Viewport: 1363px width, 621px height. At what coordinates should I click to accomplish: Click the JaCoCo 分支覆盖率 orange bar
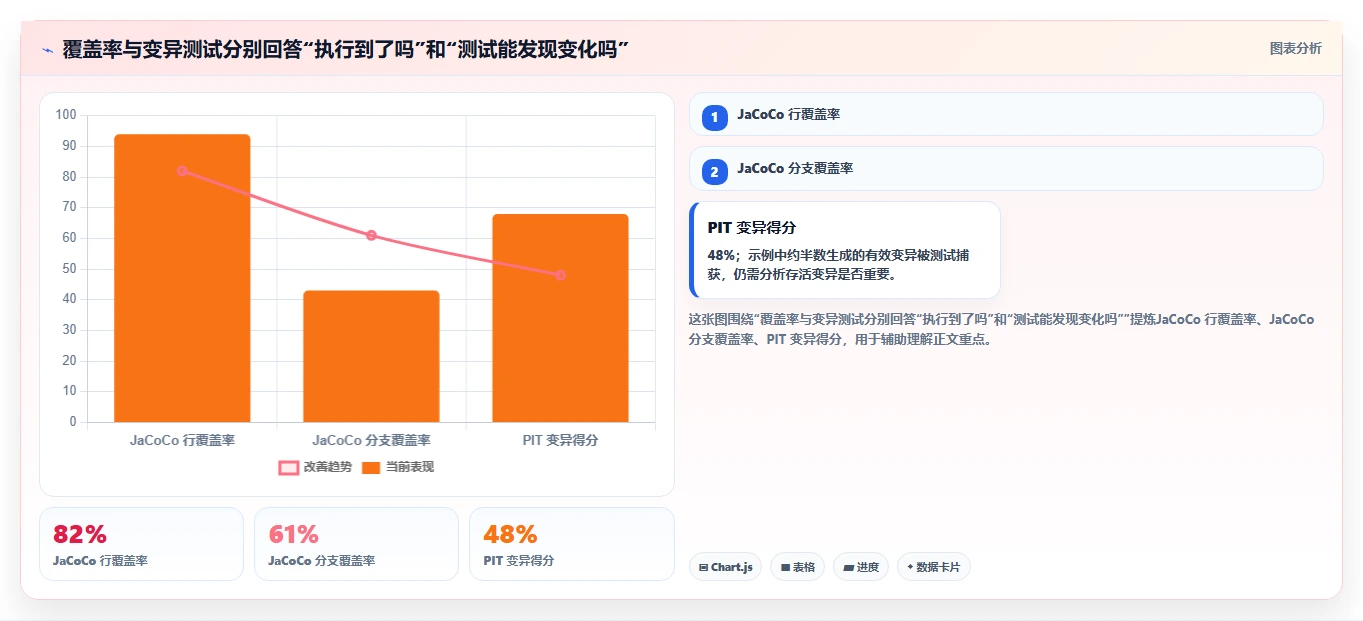[x=371, y=356]
